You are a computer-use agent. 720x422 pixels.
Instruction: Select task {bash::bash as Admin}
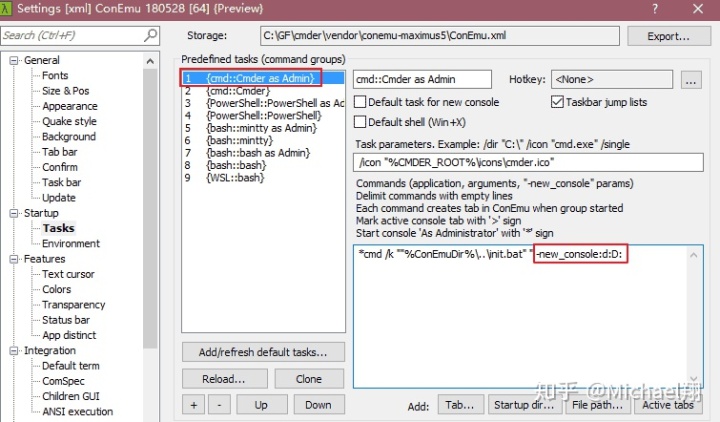click(x=263, y=152)
